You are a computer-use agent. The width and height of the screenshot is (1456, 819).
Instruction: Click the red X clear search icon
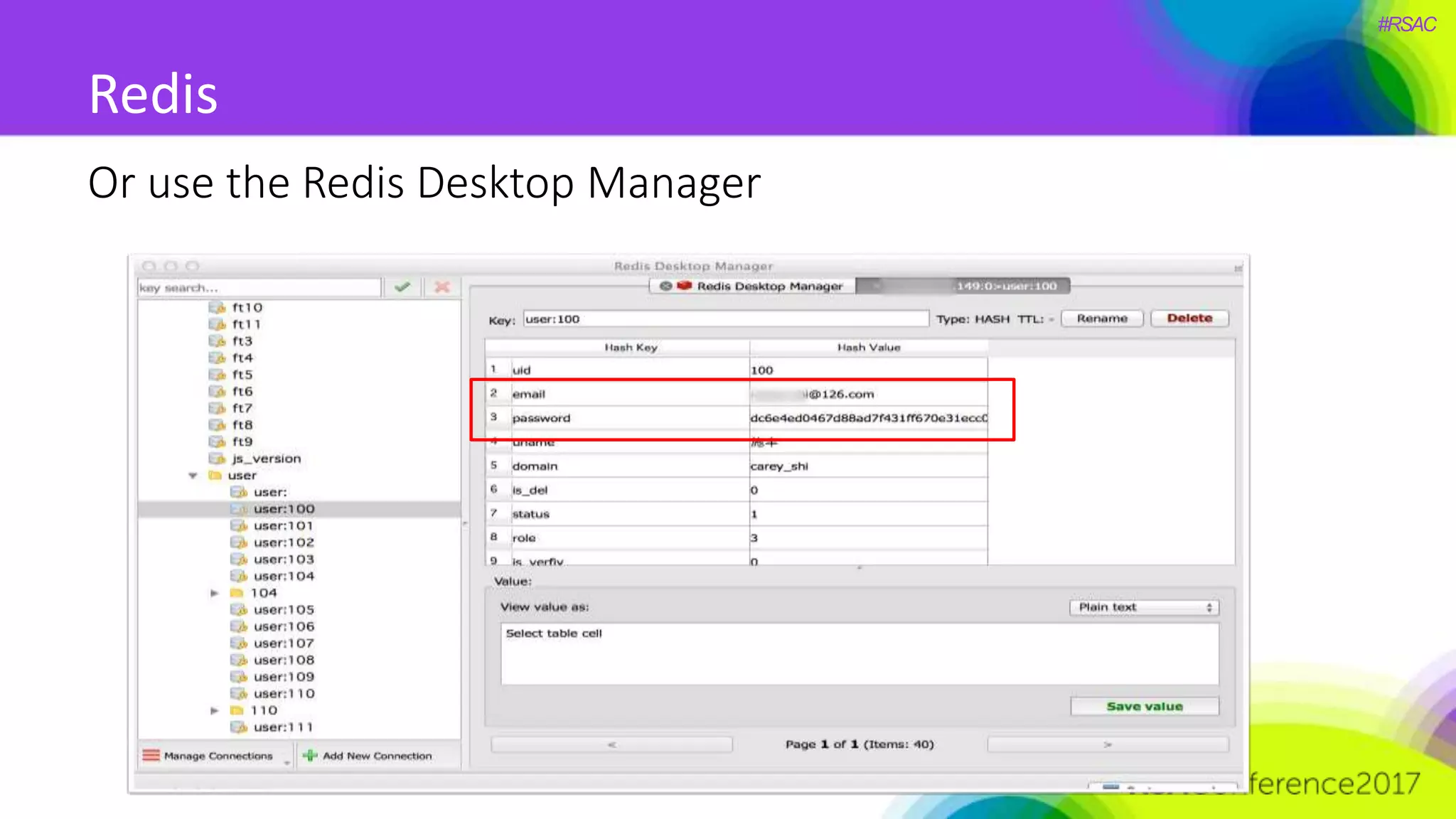tap(442, 287)
